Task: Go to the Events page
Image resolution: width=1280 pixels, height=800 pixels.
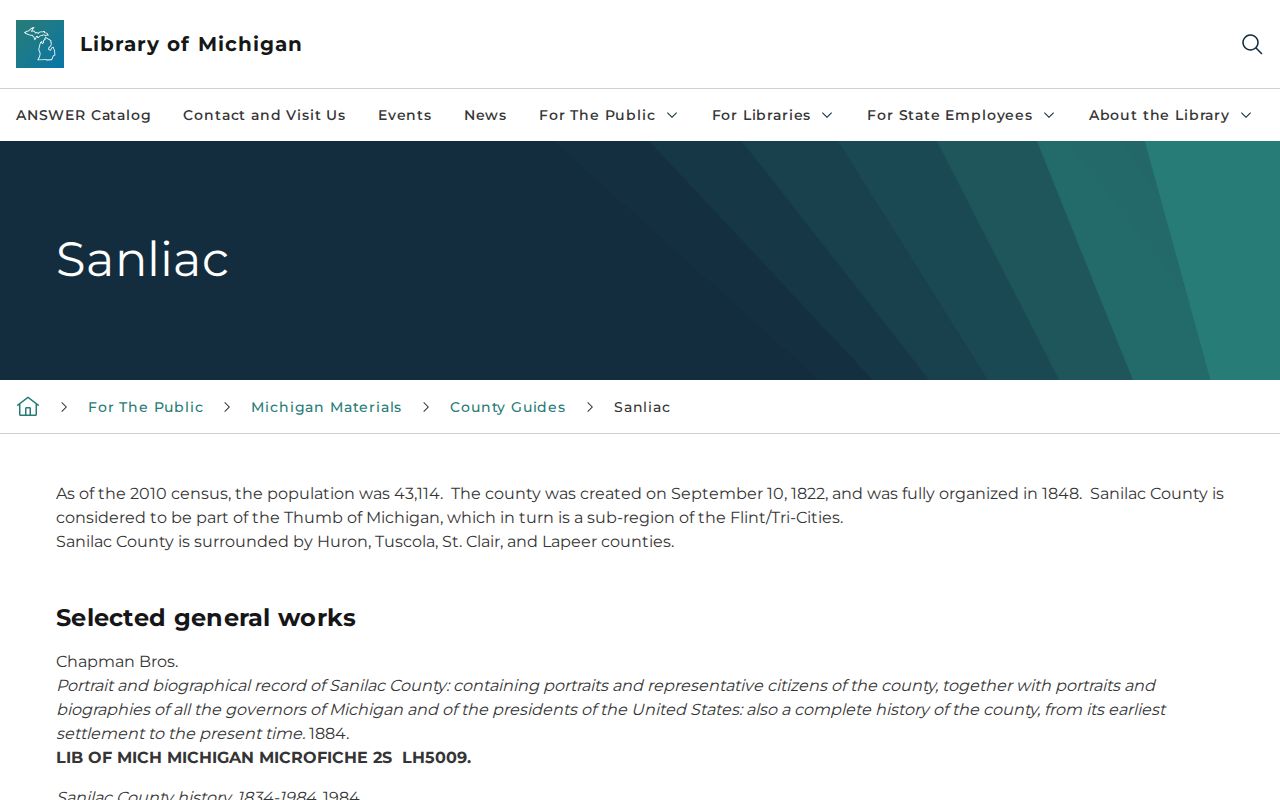Action: tap(405, 115)
